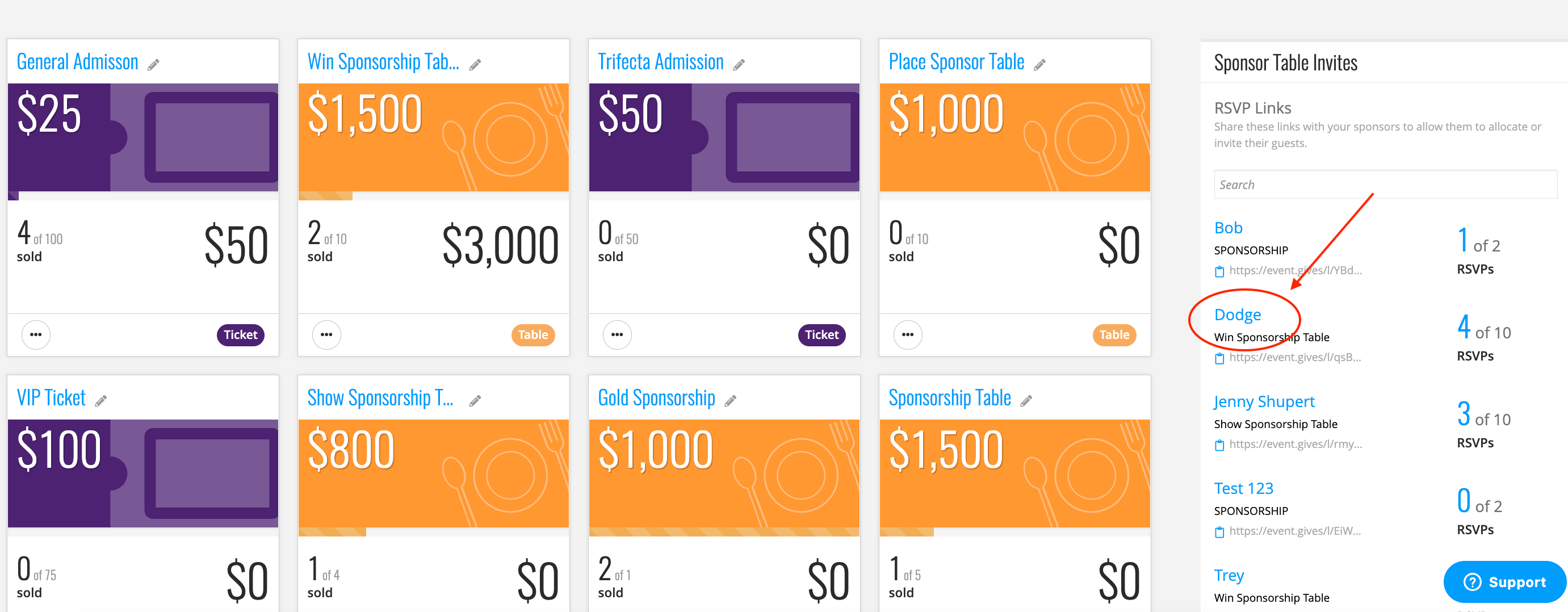Click pencil icon beside Gold Sponsorship
The width and height of the screenshot is (1568, 612).
click(731, 401)
